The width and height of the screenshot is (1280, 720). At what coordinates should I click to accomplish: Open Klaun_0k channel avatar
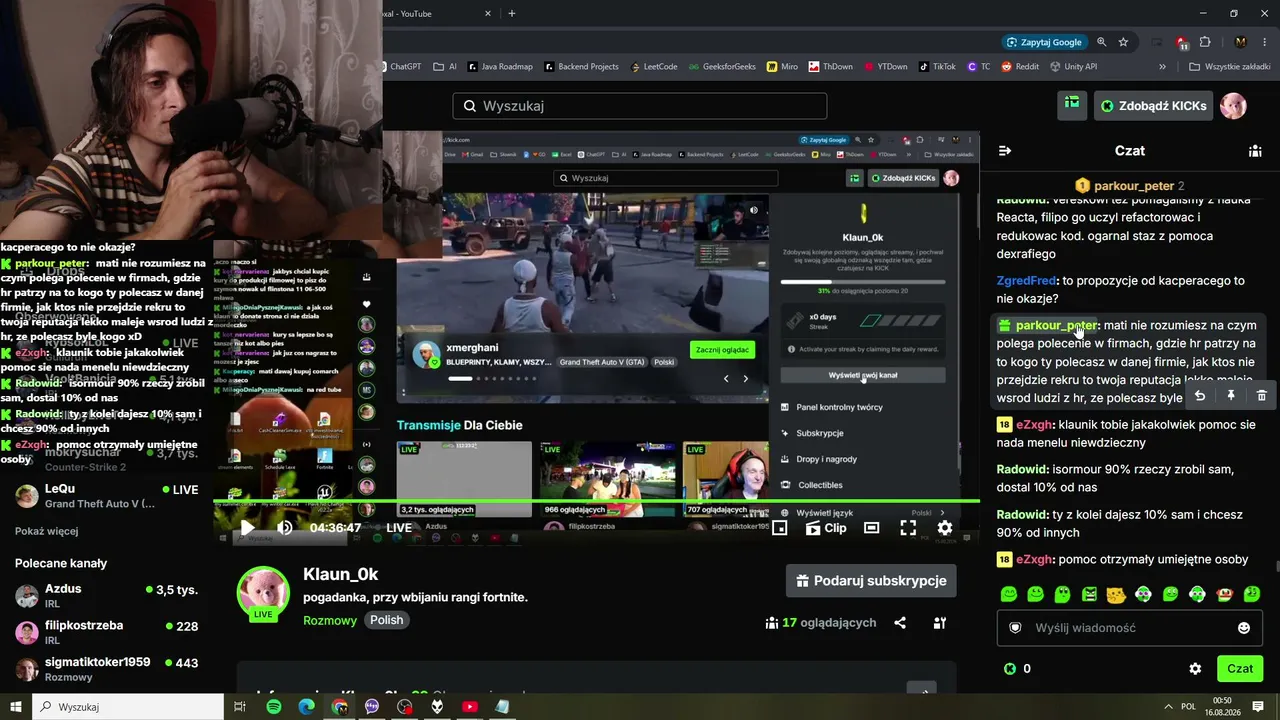tap(263, 593)
